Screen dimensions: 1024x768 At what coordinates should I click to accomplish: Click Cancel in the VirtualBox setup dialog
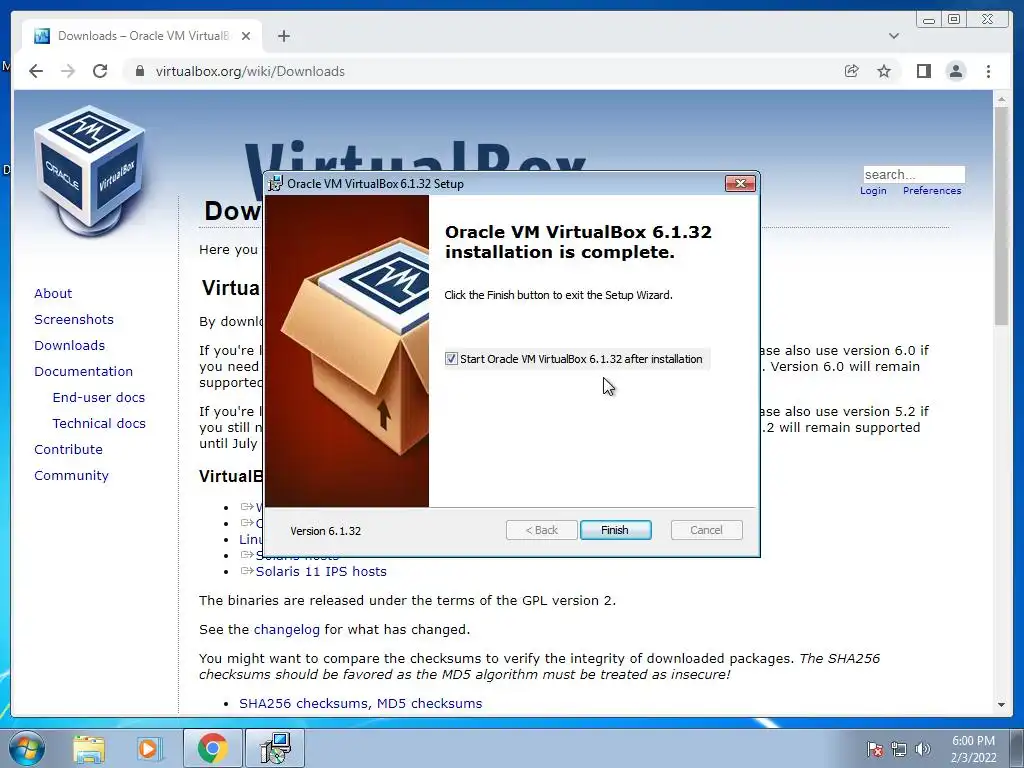coord(706,530)
